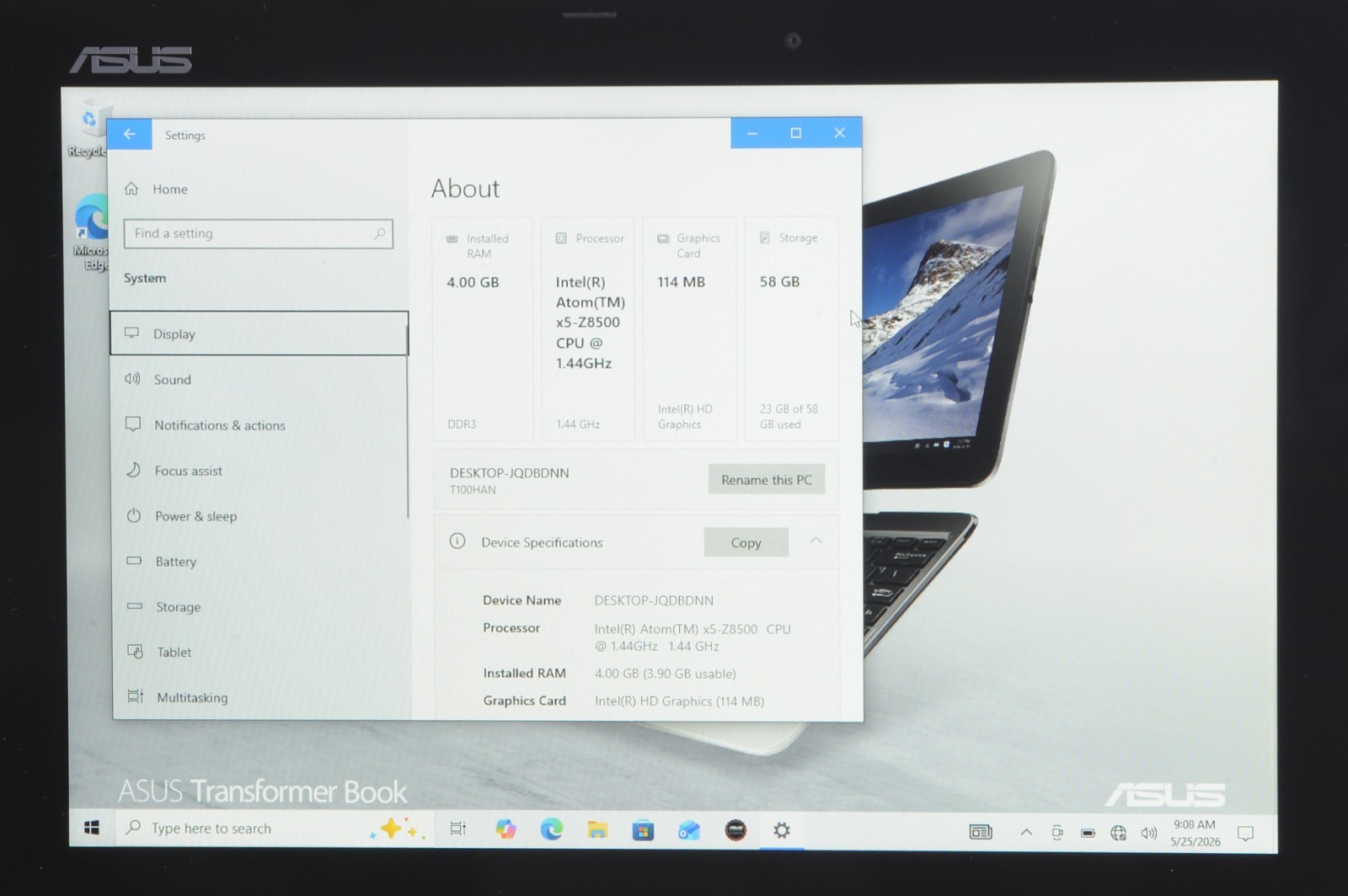
Task: Open Microsoft Edge from the taskbar
Action: click(552, 829)
